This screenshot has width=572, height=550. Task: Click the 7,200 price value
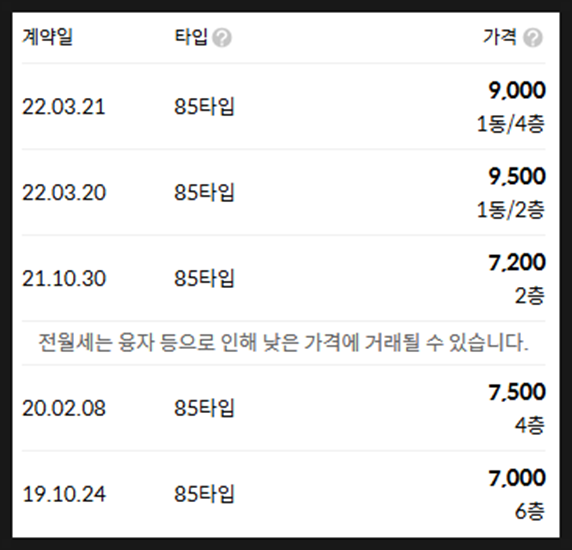tap(517, 262)
